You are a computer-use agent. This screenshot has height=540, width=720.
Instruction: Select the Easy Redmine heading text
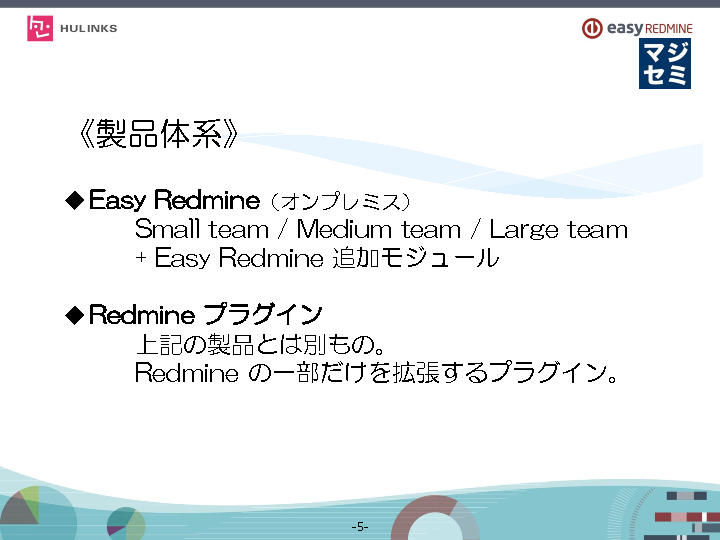(x=175, y=200)
